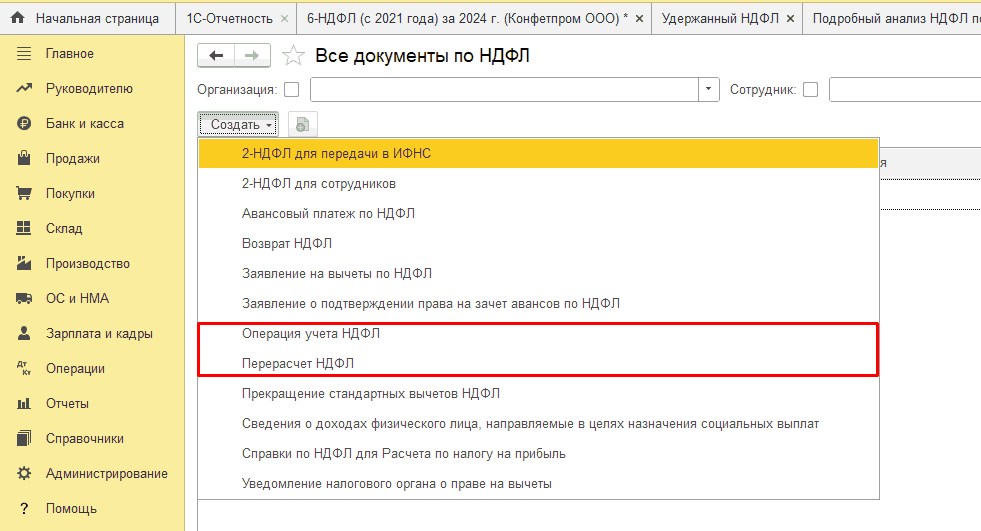Choose Перерасчет НДФЛ entry
This screenshot has height=531, width=981.
[x=539, y=363]
